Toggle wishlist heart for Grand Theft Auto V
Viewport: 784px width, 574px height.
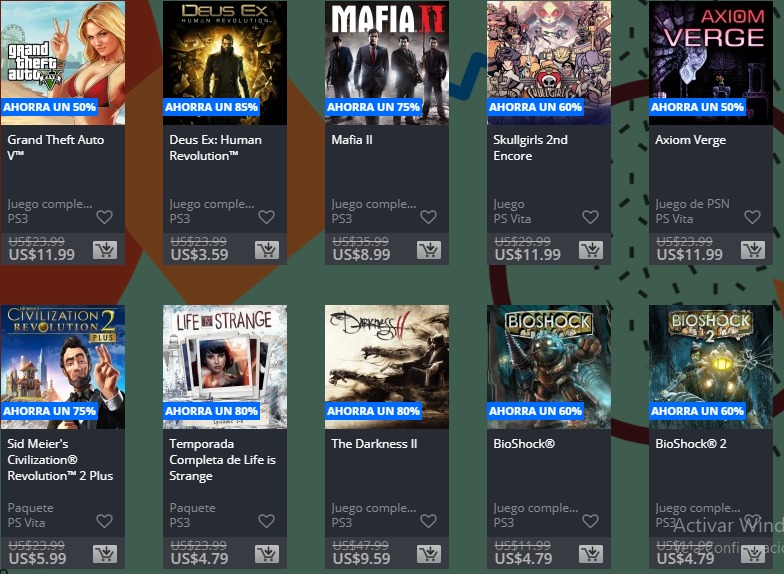click(x=104, y=217)
